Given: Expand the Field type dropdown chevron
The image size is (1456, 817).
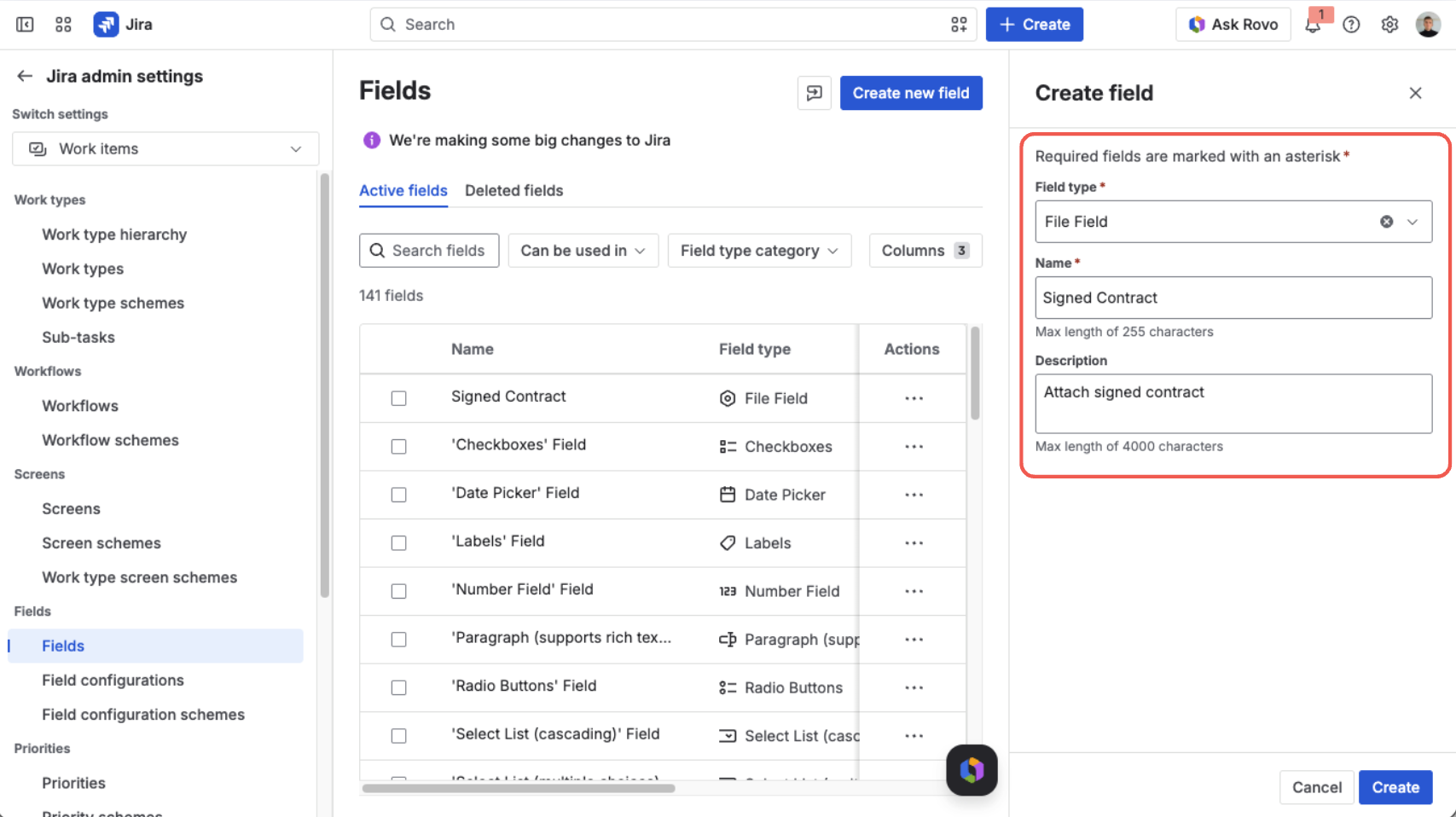Looking at the screenshot, I should coord(1412,222).
